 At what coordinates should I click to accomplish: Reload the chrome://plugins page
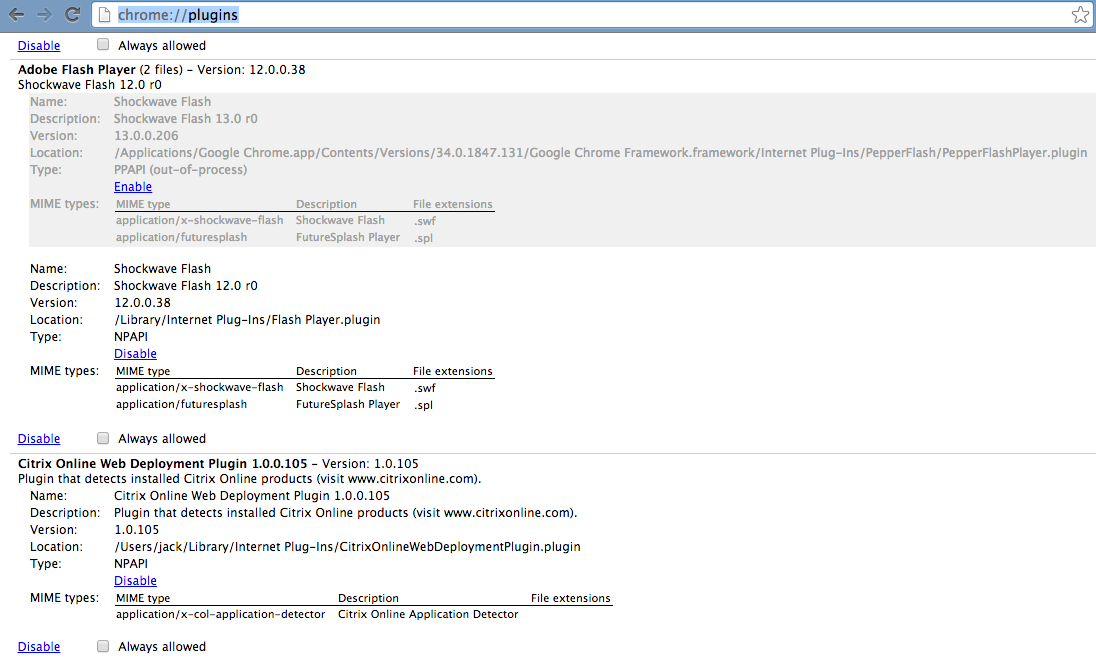[72, 15]
